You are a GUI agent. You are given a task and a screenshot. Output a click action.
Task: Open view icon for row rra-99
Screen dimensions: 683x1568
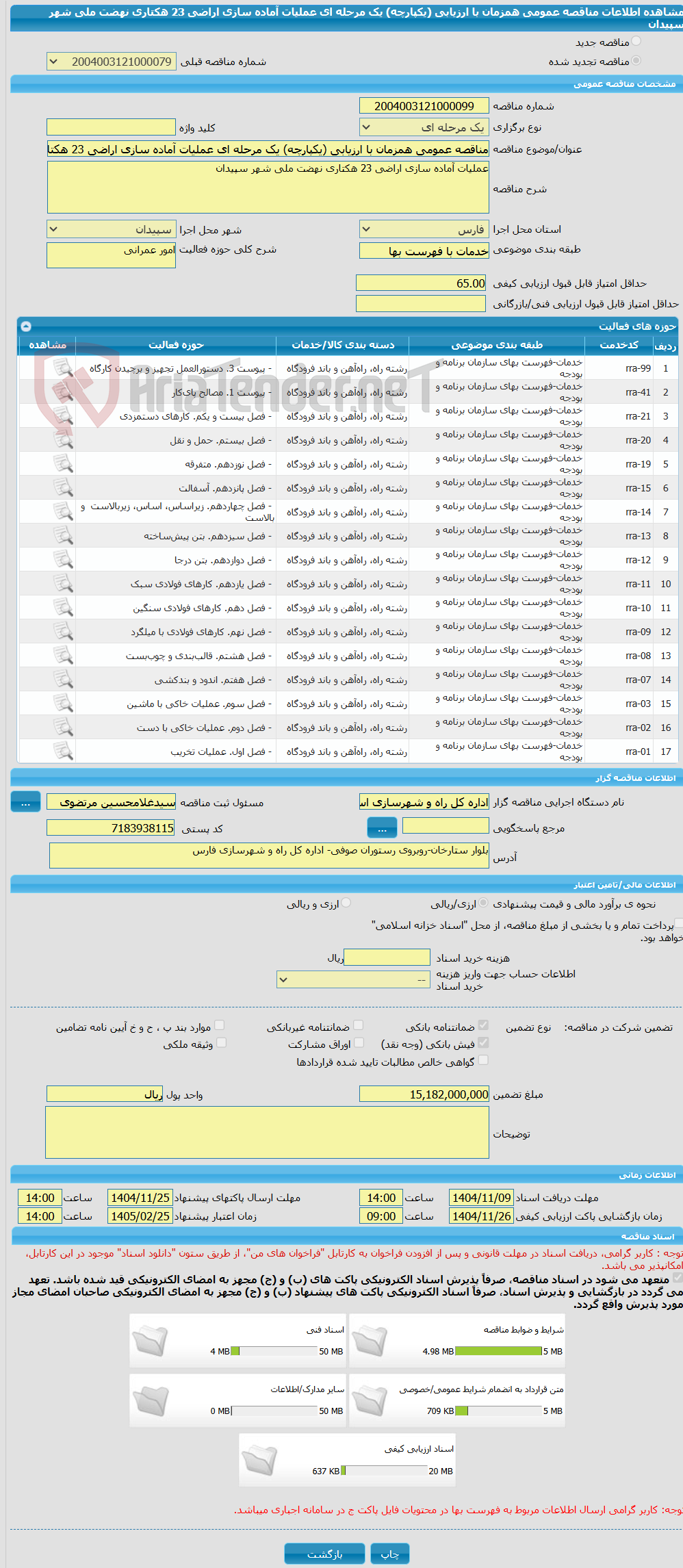[x=63, y=368]
